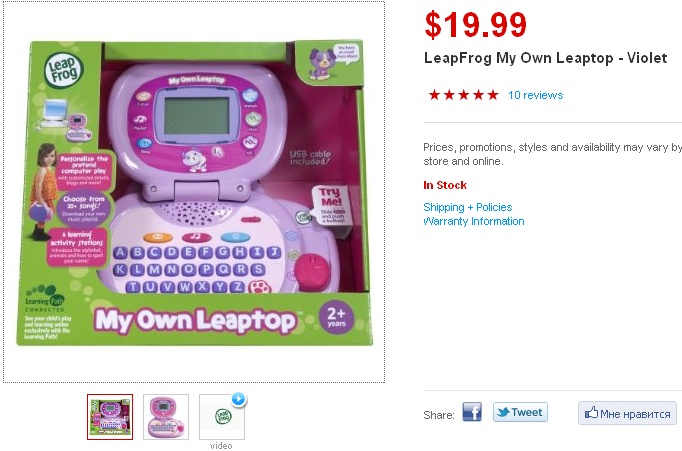Click the video label under thumbnail
This screenshot has height=451, width=682.
[221, 445]
